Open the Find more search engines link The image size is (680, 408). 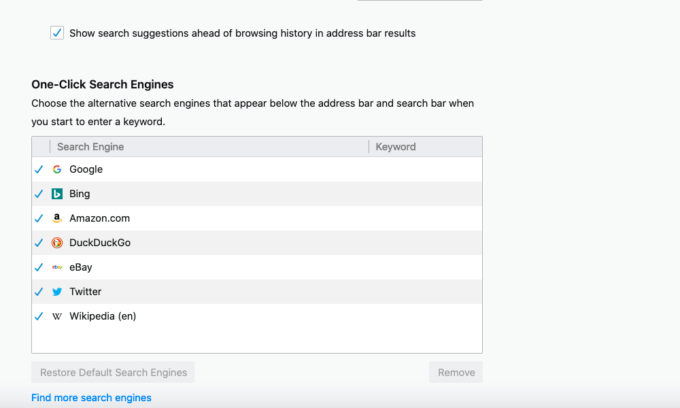[x=91, y=398]
